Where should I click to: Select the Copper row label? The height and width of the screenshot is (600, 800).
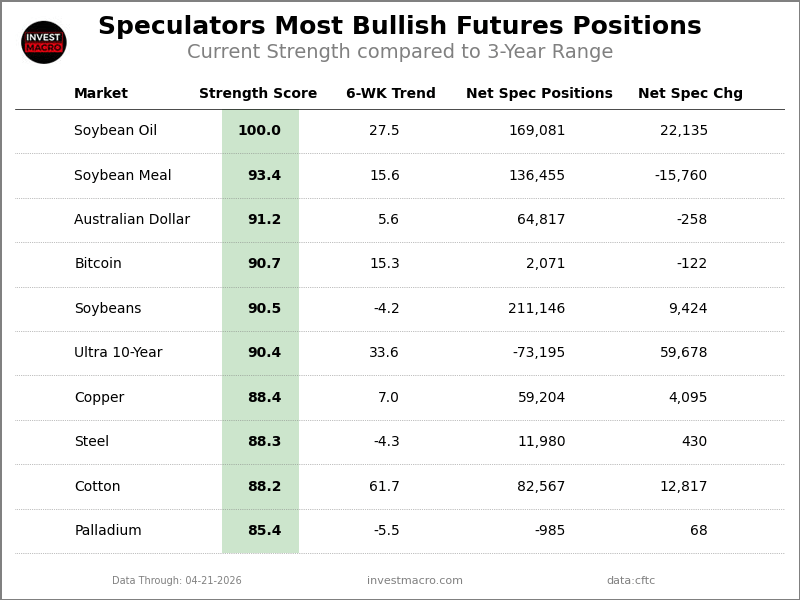pyautogui.click(x=99, y=398)
